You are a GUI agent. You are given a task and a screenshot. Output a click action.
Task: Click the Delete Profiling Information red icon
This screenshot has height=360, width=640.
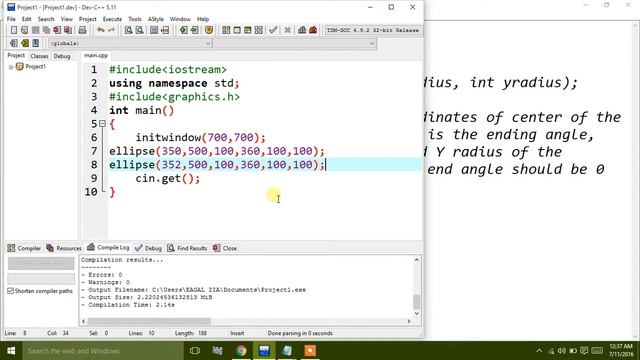tap(313, 30)
